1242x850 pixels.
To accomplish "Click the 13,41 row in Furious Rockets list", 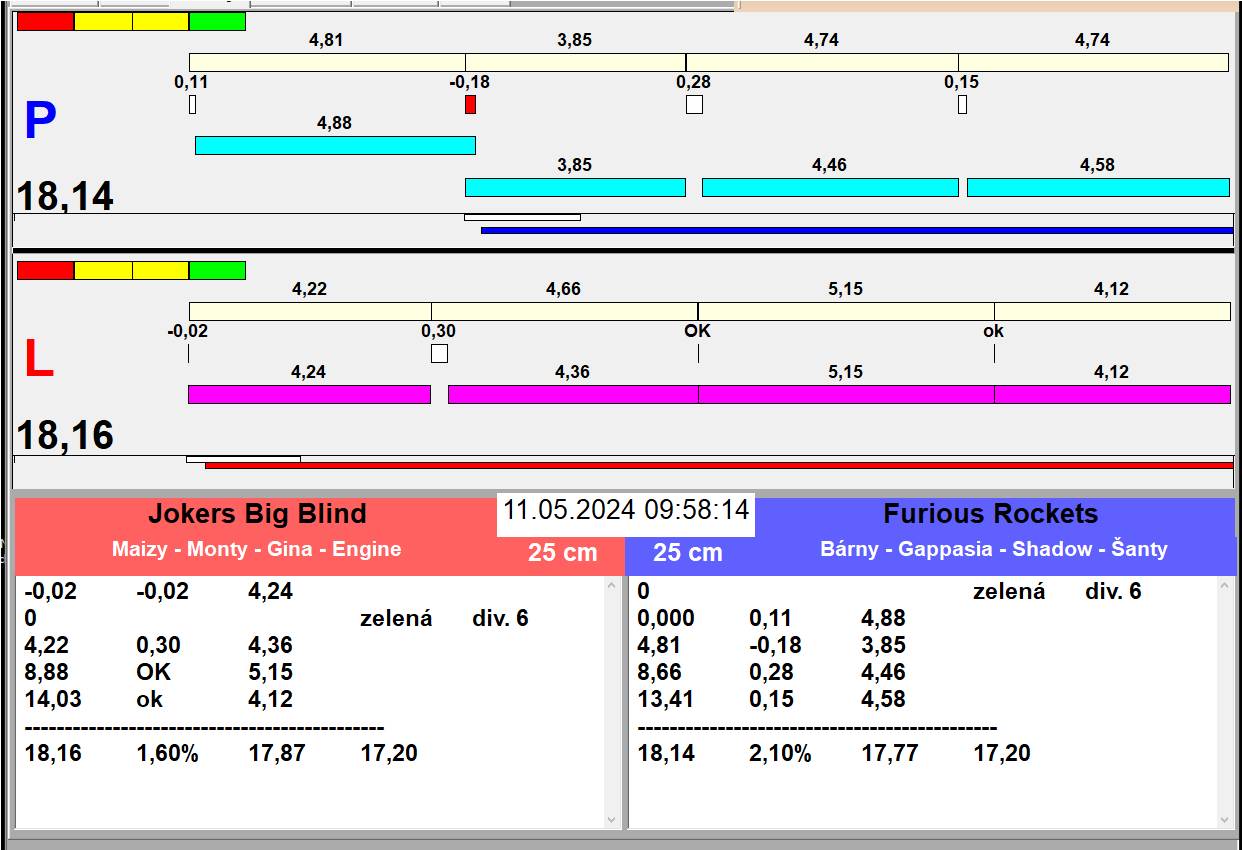I will (772, 699).
